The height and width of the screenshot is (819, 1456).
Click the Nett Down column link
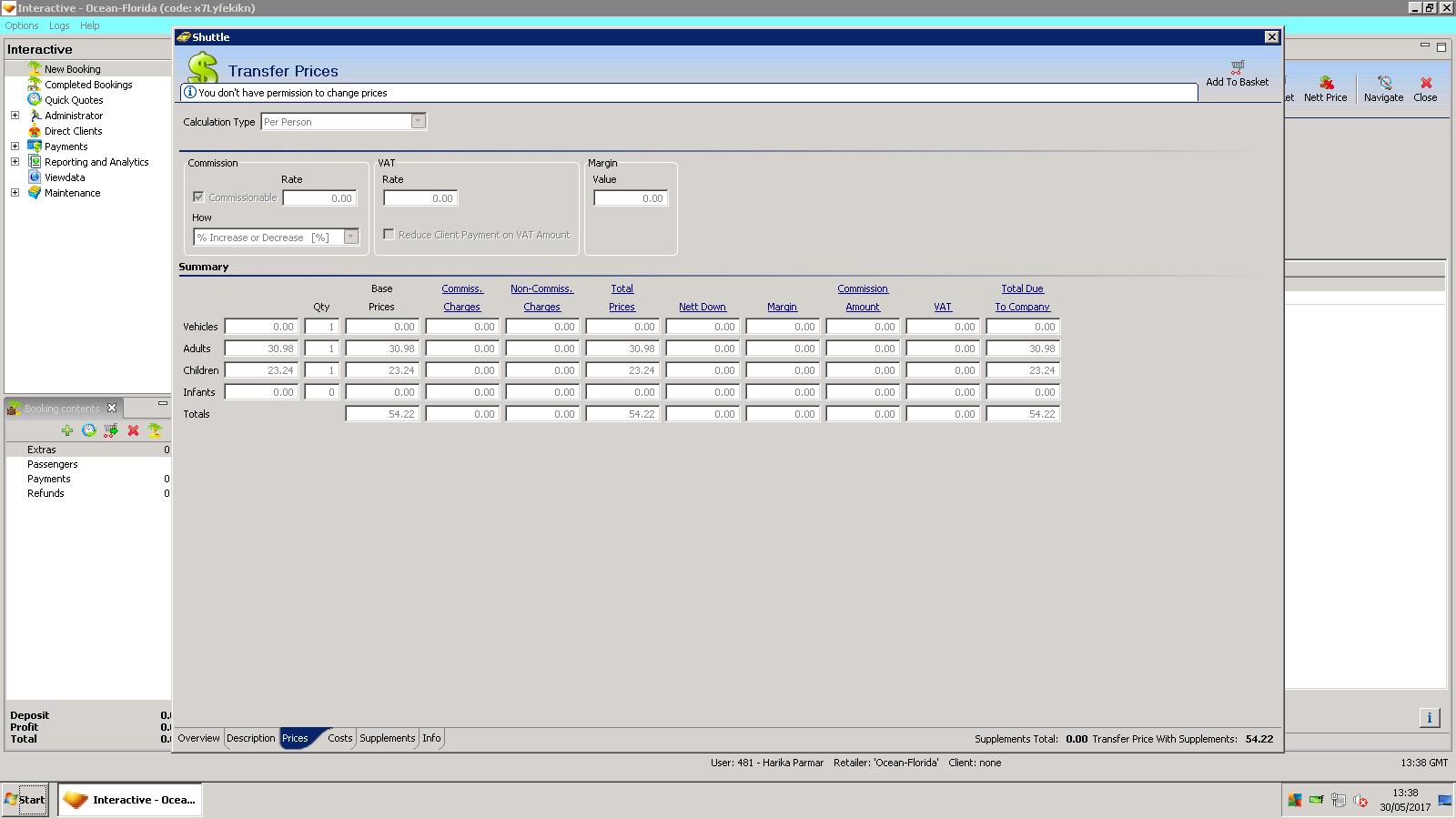click(x=702, y=308)
